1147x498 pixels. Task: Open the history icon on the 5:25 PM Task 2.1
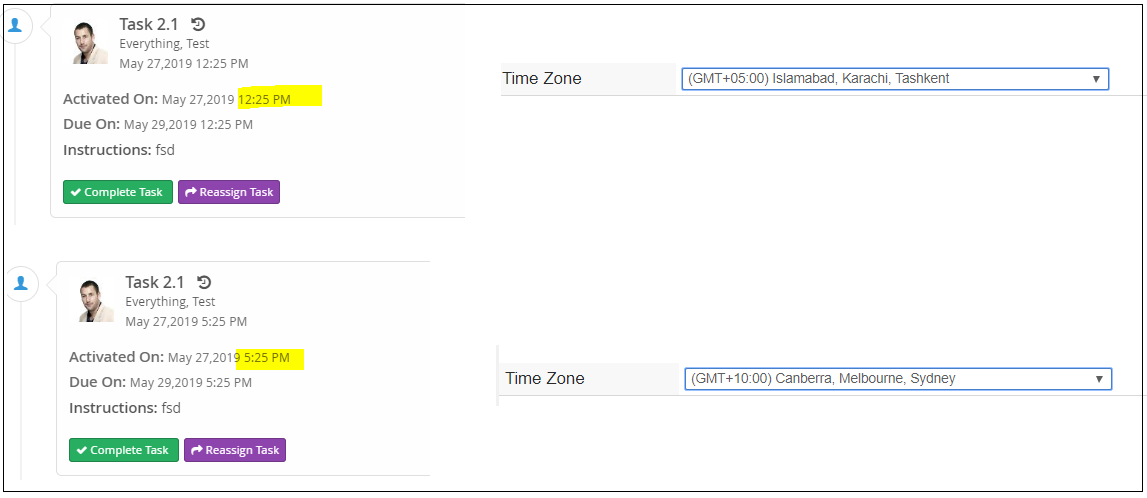204,282
